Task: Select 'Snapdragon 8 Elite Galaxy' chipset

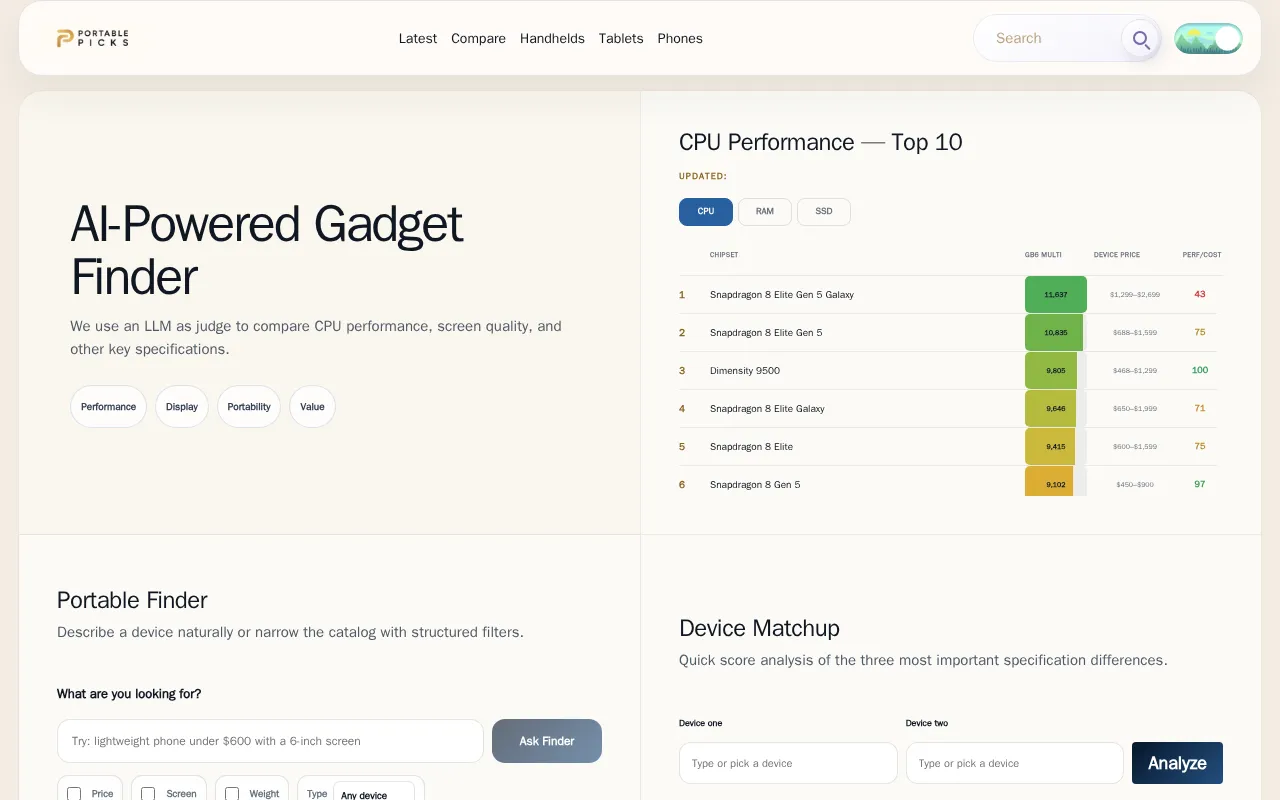Action: pos(767,409)
